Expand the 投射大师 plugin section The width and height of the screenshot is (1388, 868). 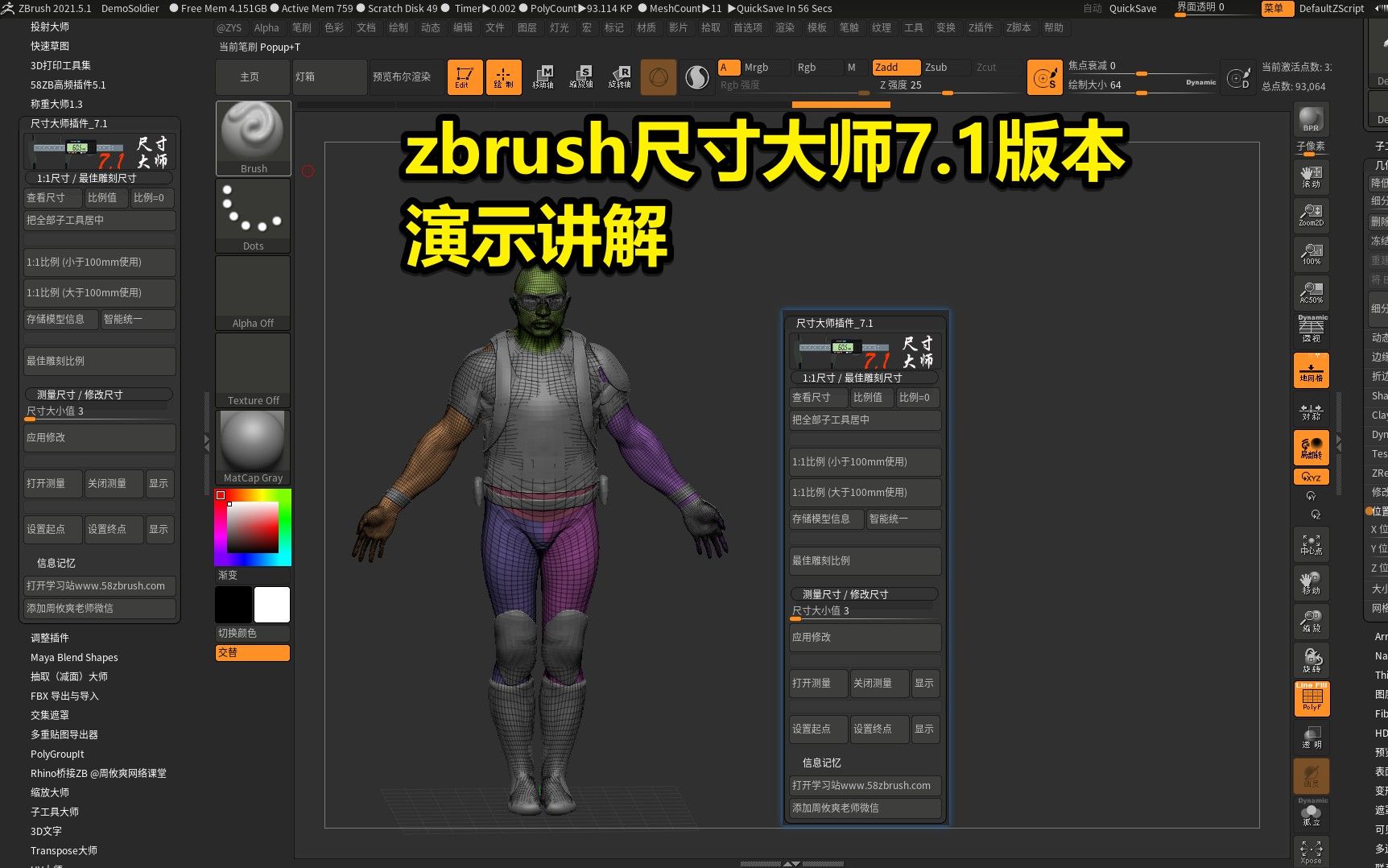[50, 27]
